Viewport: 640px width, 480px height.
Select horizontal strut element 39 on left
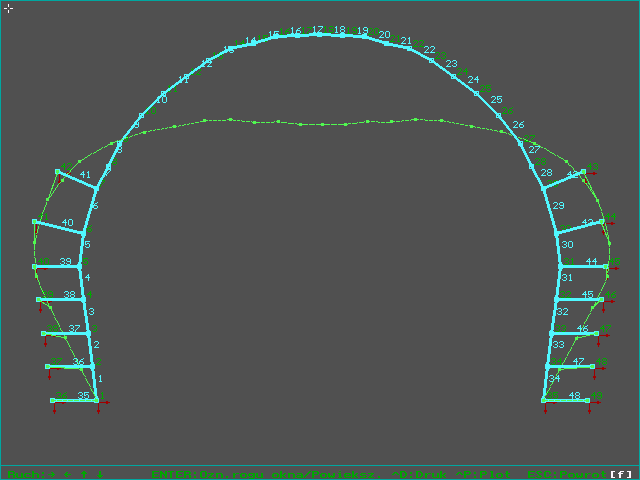pyautogui.click(x=60, y=266)
